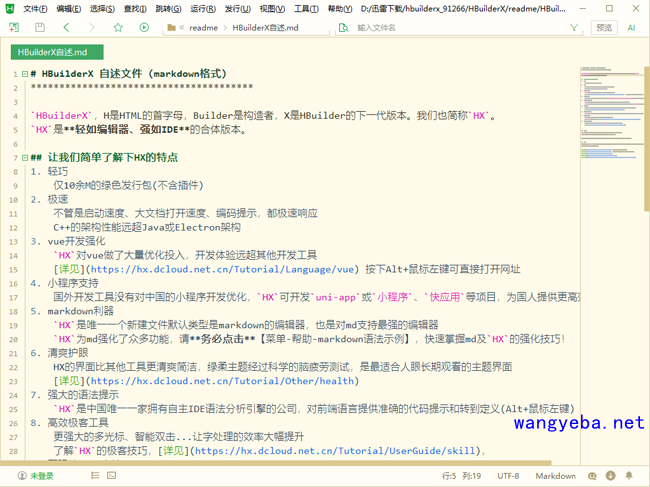Screen dimensions: 650x487
Task: Open notifications bell in status bar
Action: 629,476
